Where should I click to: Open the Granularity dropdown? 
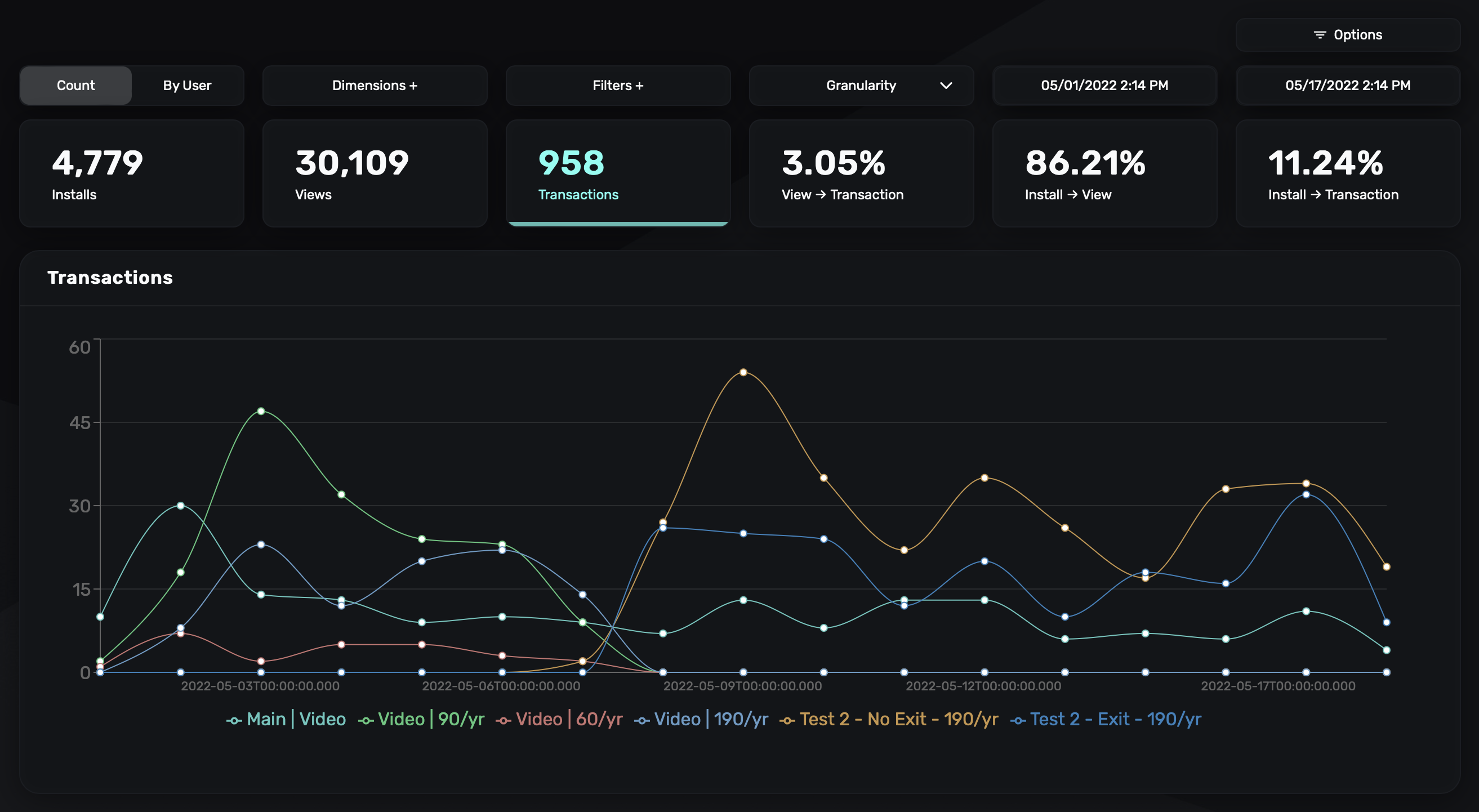tap(861, 86)
